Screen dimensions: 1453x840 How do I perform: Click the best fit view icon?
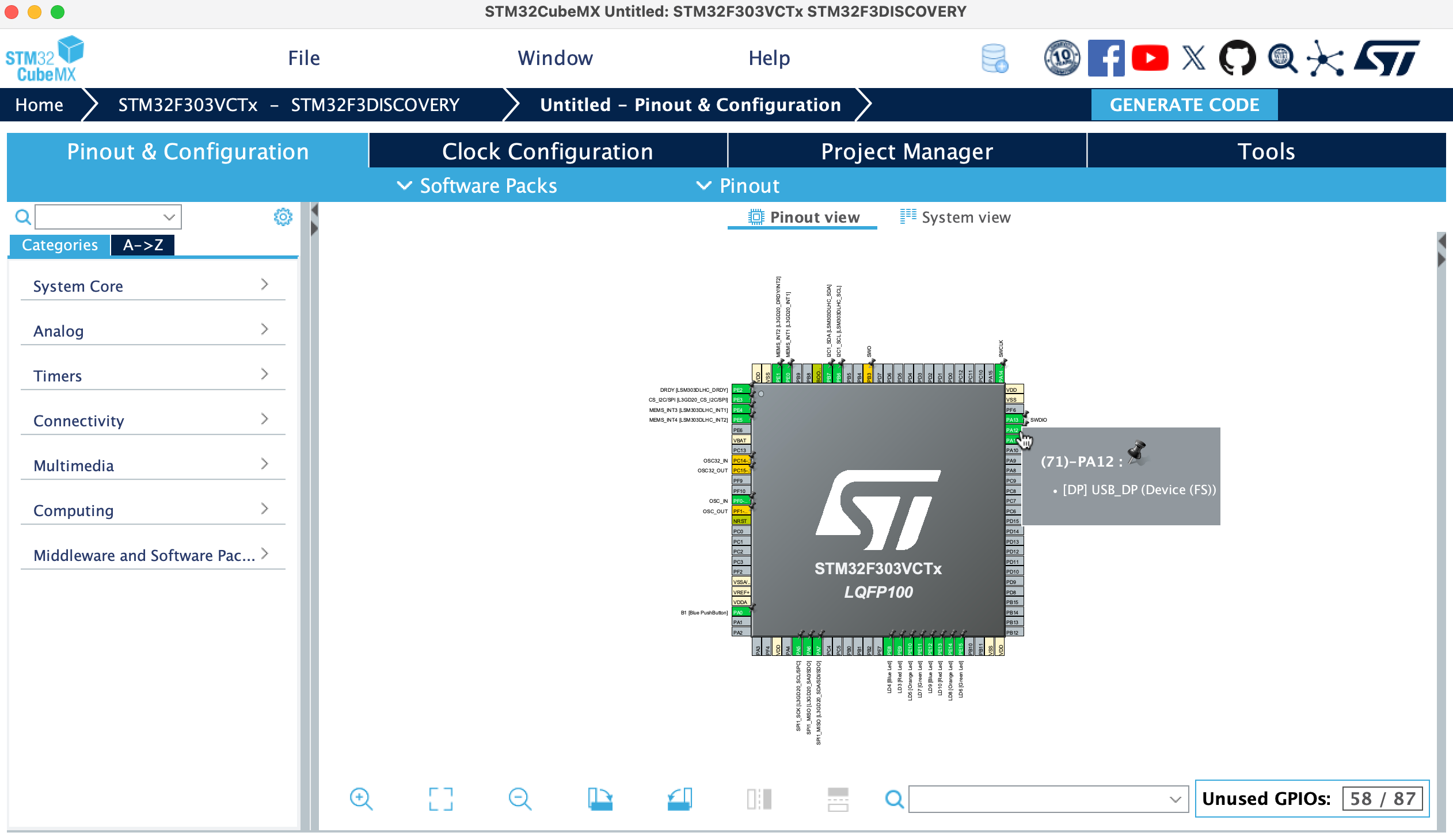pos(440,799)
